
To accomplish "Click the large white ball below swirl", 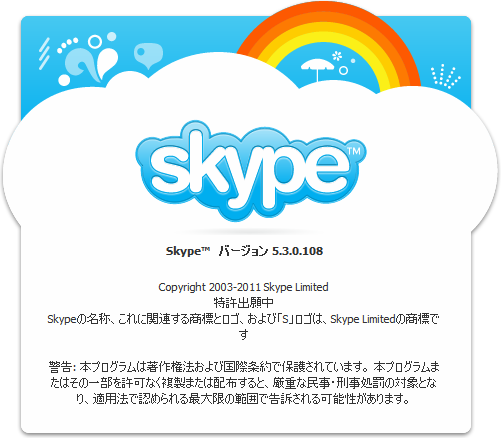I will 64,80.
